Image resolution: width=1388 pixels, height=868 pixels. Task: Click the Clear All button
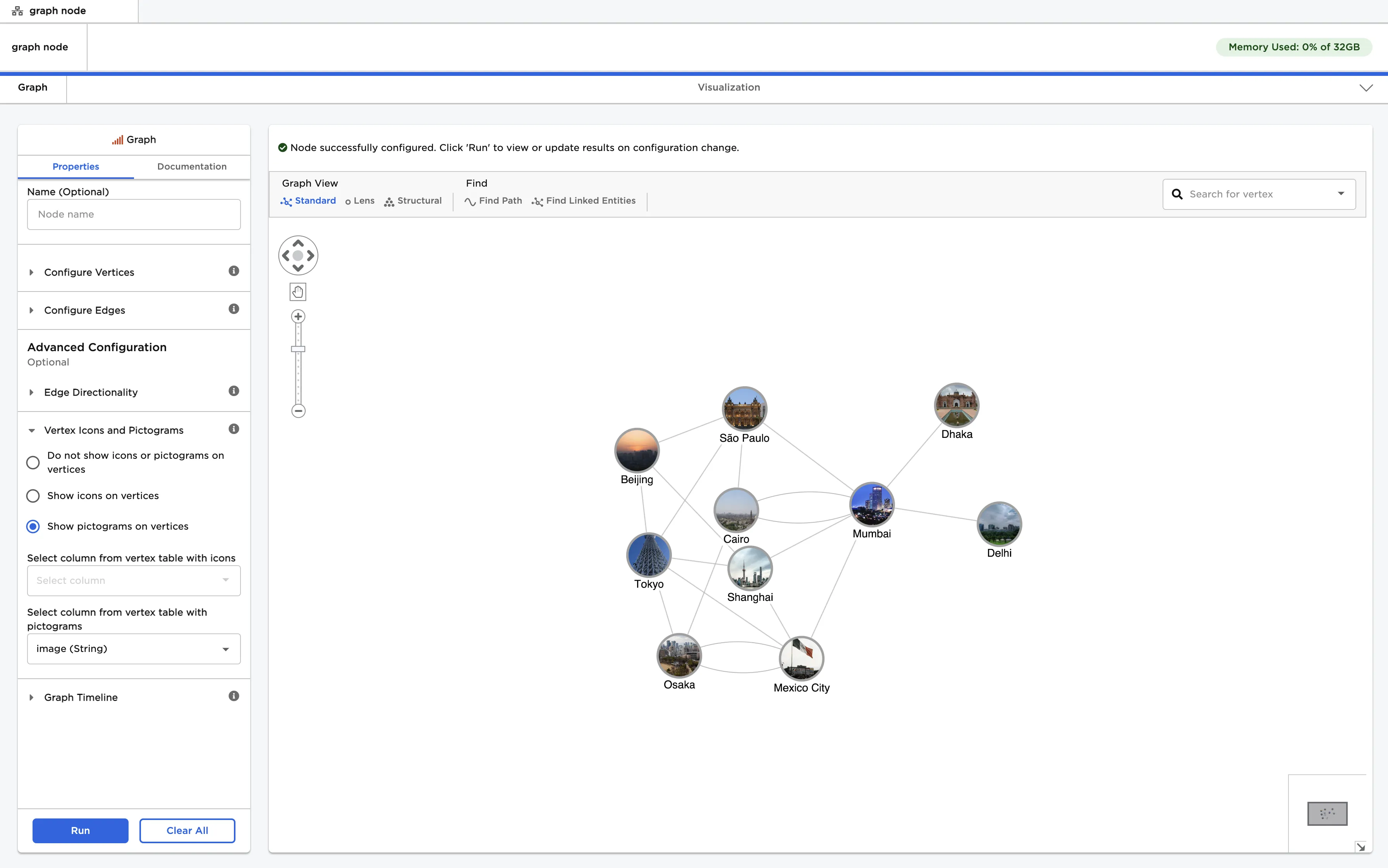click(x=187, y=831)
